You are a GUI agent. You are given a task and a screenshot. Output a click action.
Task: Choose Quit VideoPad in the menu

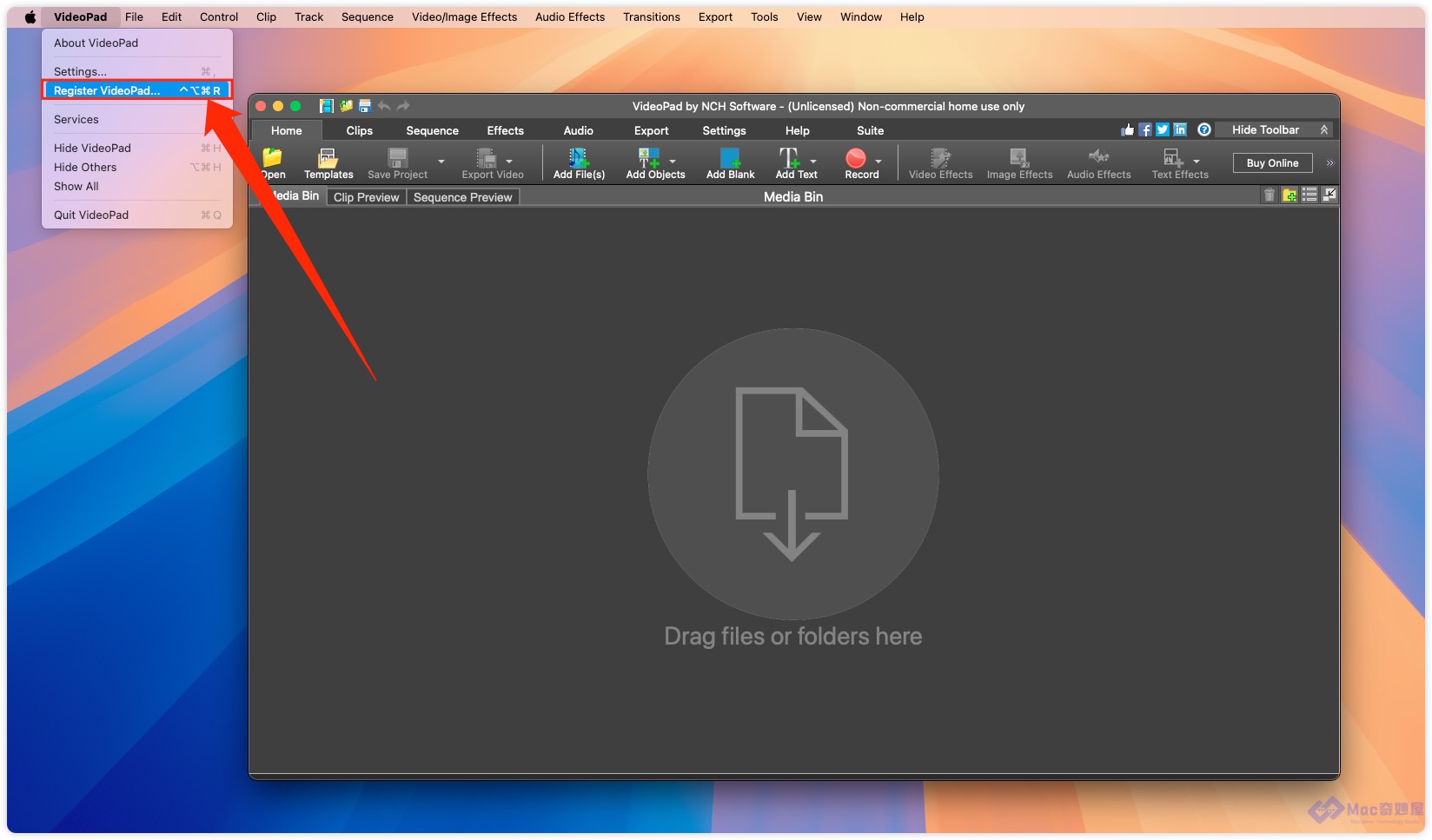(137, 215)
